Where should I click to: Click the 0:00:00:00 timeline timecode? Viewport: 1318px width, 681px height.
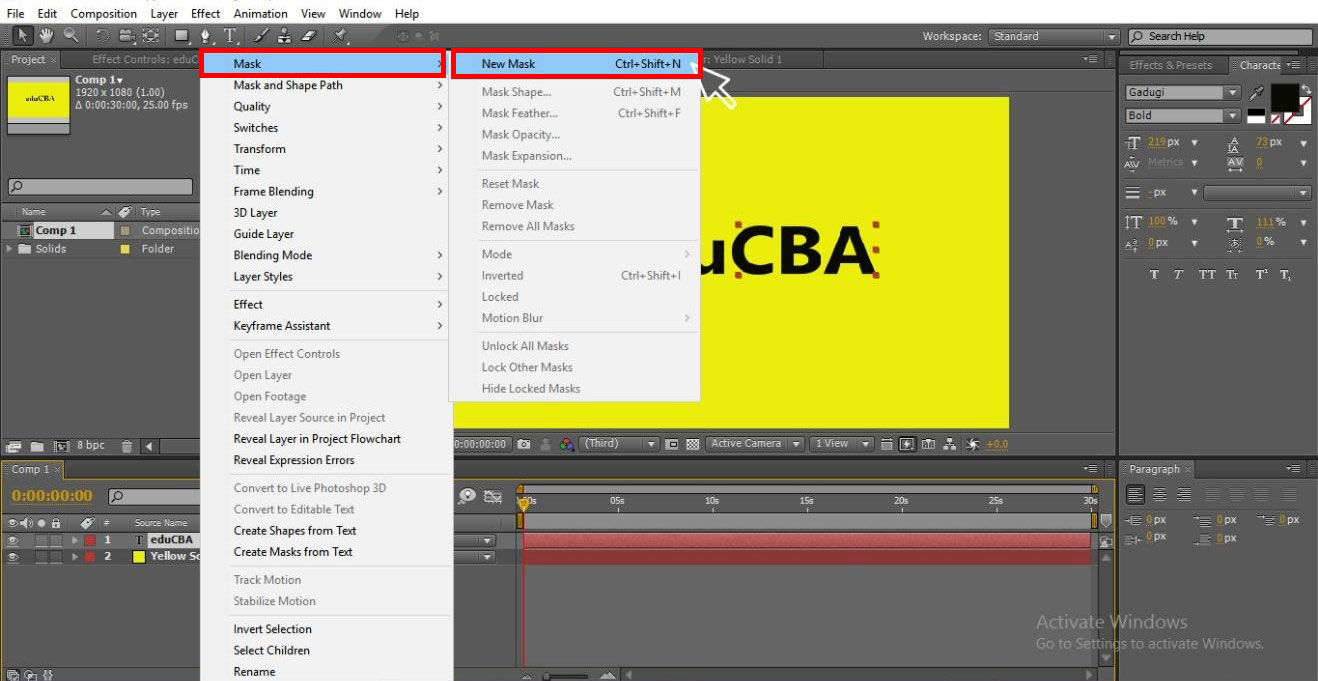[x=52, y=496]
